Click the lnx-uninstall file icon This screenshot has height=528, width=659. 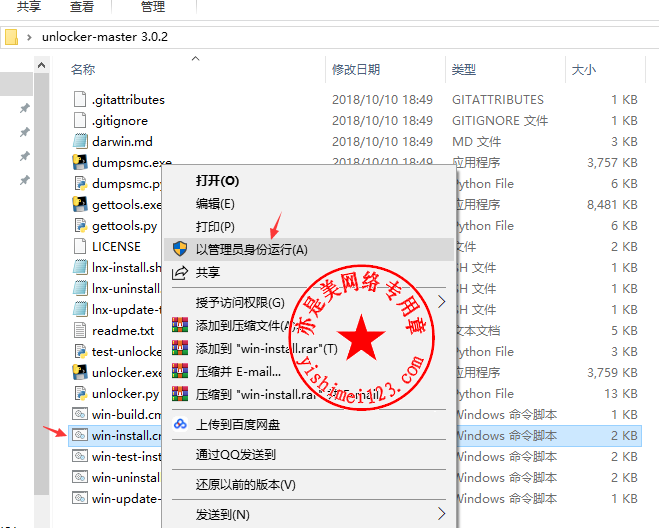[80, 288]
